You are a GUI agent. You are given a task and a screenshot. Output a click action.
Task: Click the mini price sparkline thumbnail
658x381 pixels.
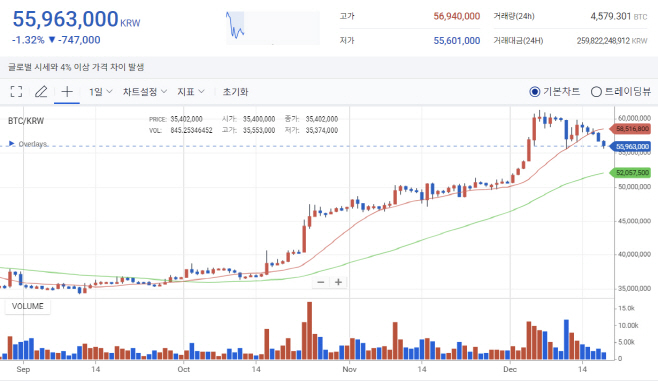tap(273, 28)
